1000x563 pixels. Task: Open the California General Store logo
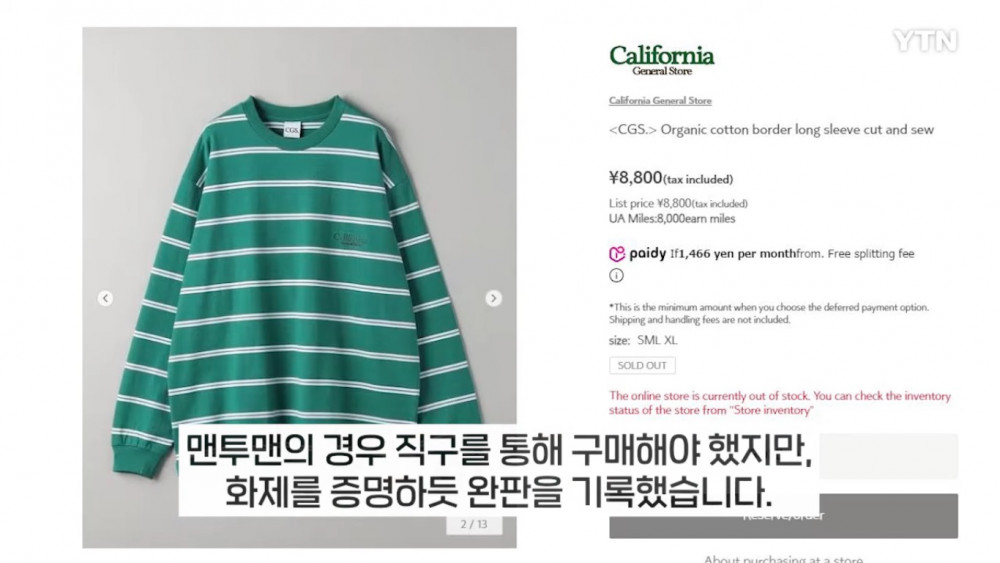pos(661,60)
